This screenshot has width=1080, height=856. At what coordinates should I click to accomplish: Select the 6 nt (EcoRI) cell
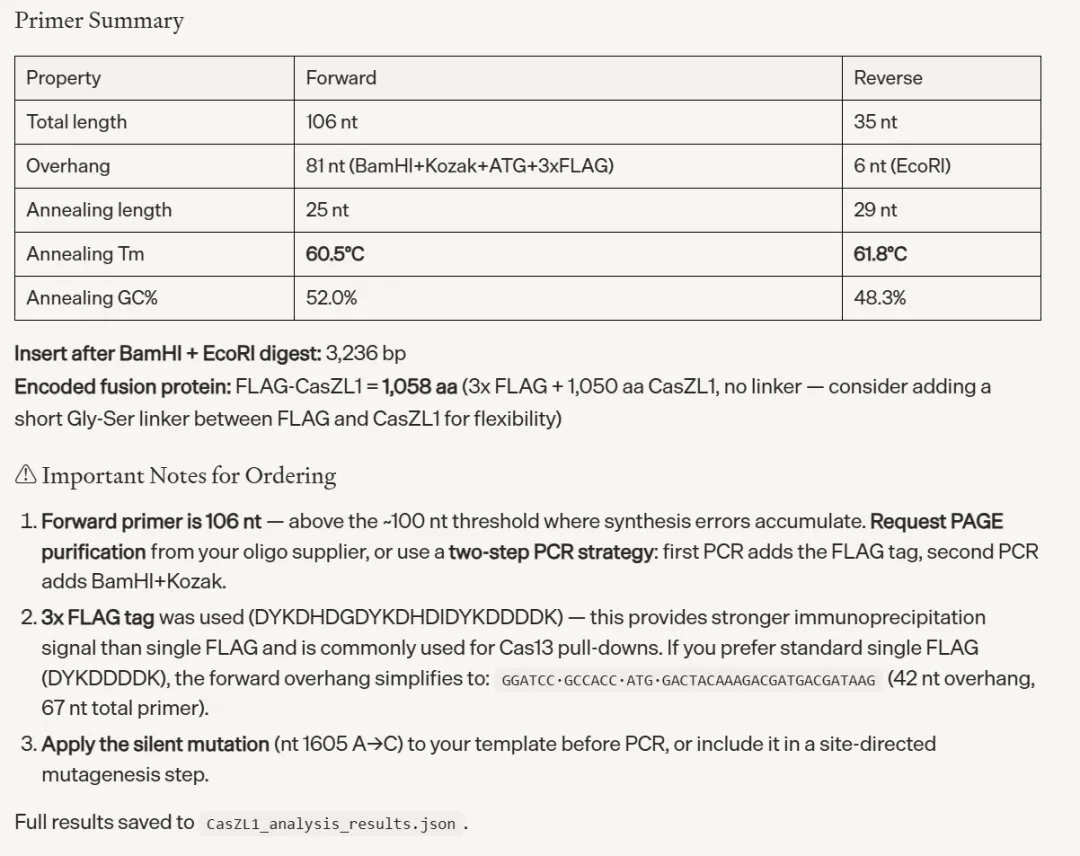point(902,166)
